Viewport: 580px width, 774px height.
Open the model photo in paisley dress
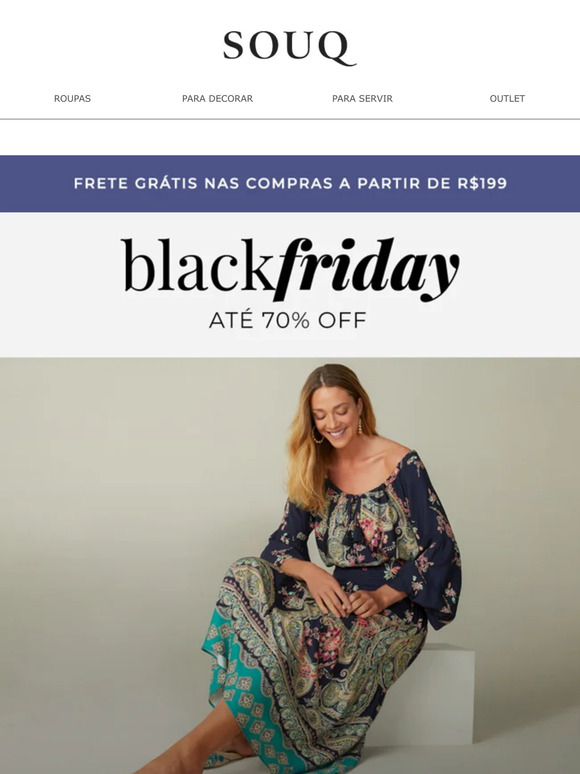coord(290,566)
